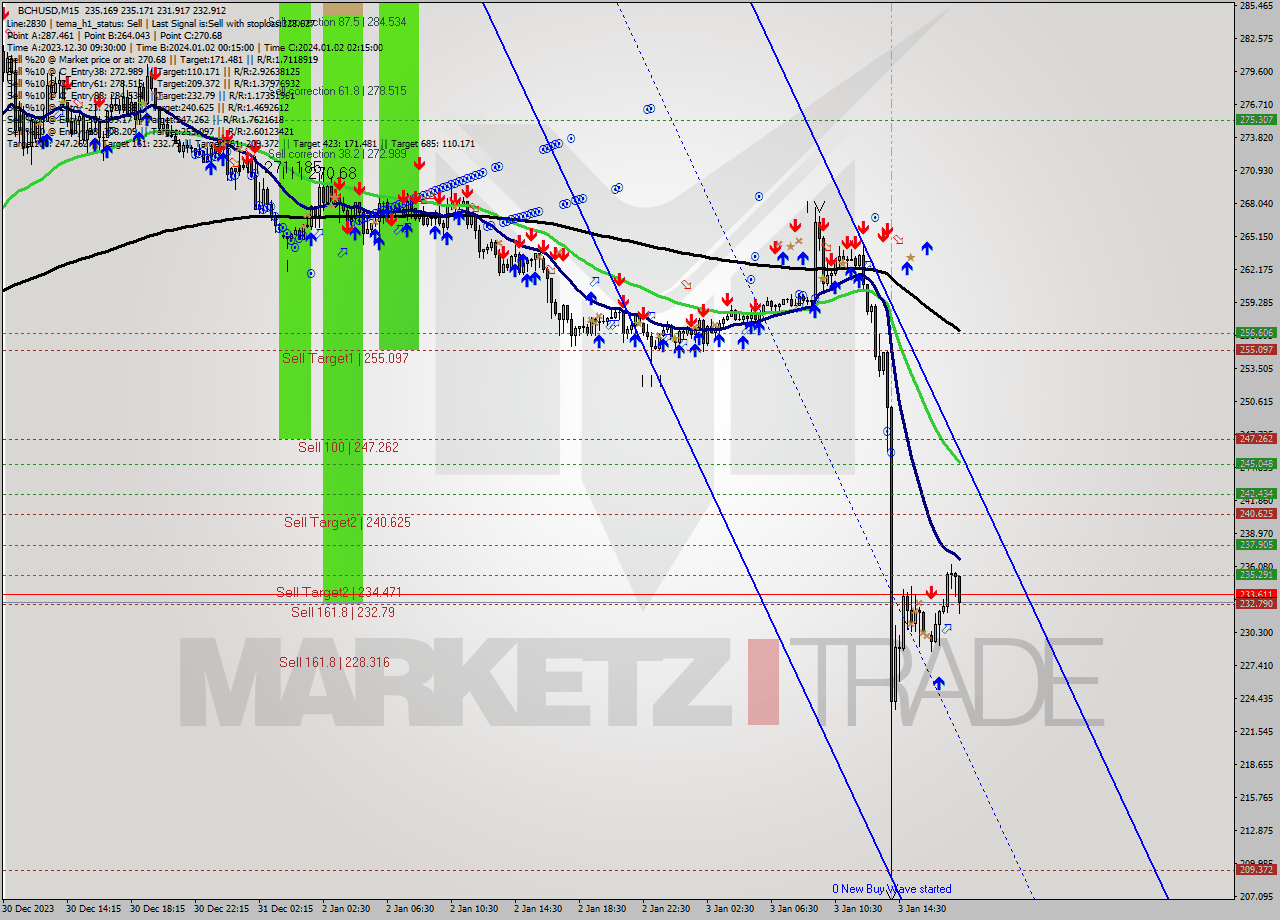Click the '31 Dec 02:15' time axis label
1280x920 pixels.
pos(286,910)
